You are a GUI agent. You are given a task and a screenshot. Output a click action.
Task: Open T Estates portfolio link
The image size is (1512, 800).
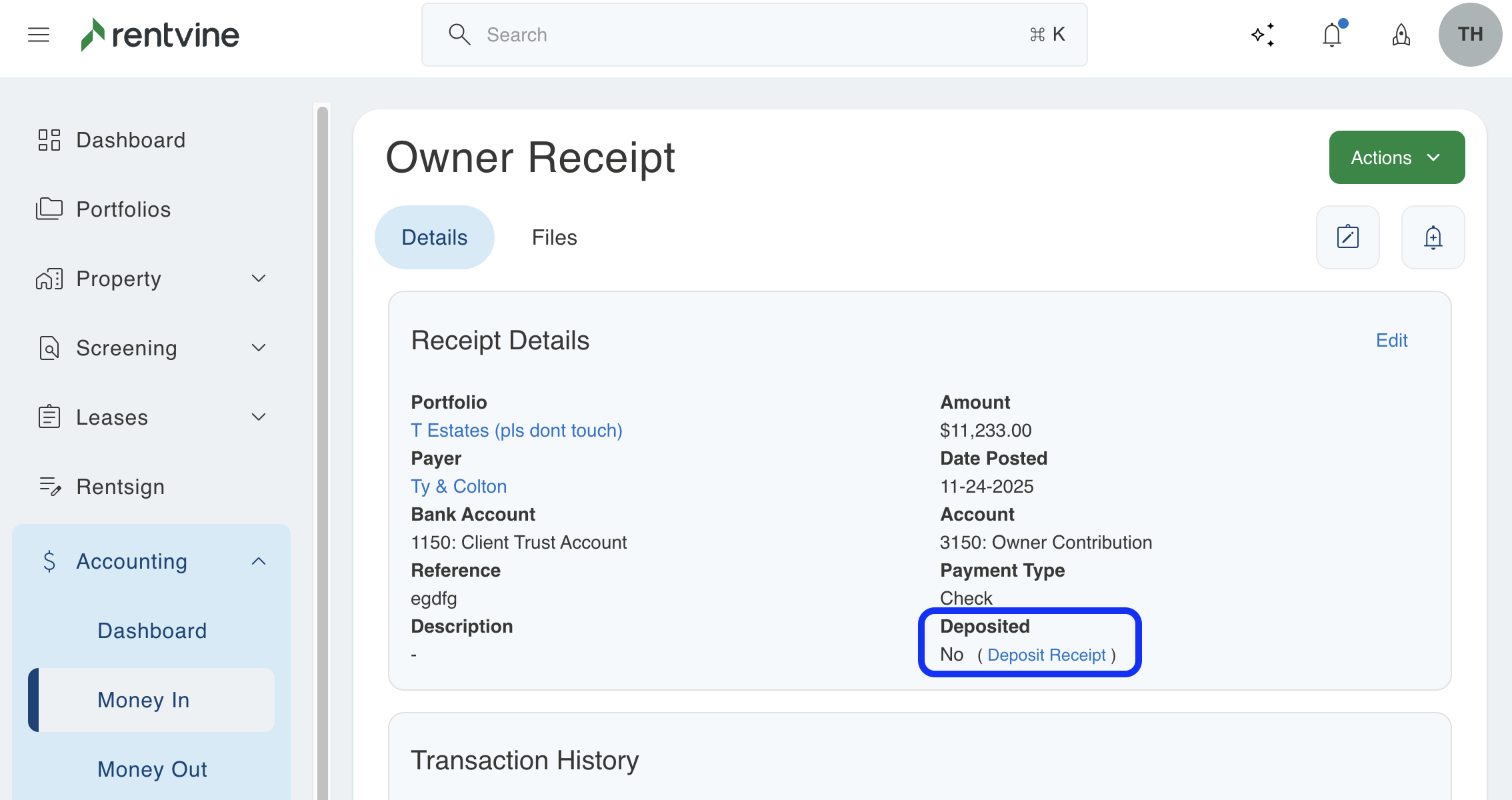[516, 431]
